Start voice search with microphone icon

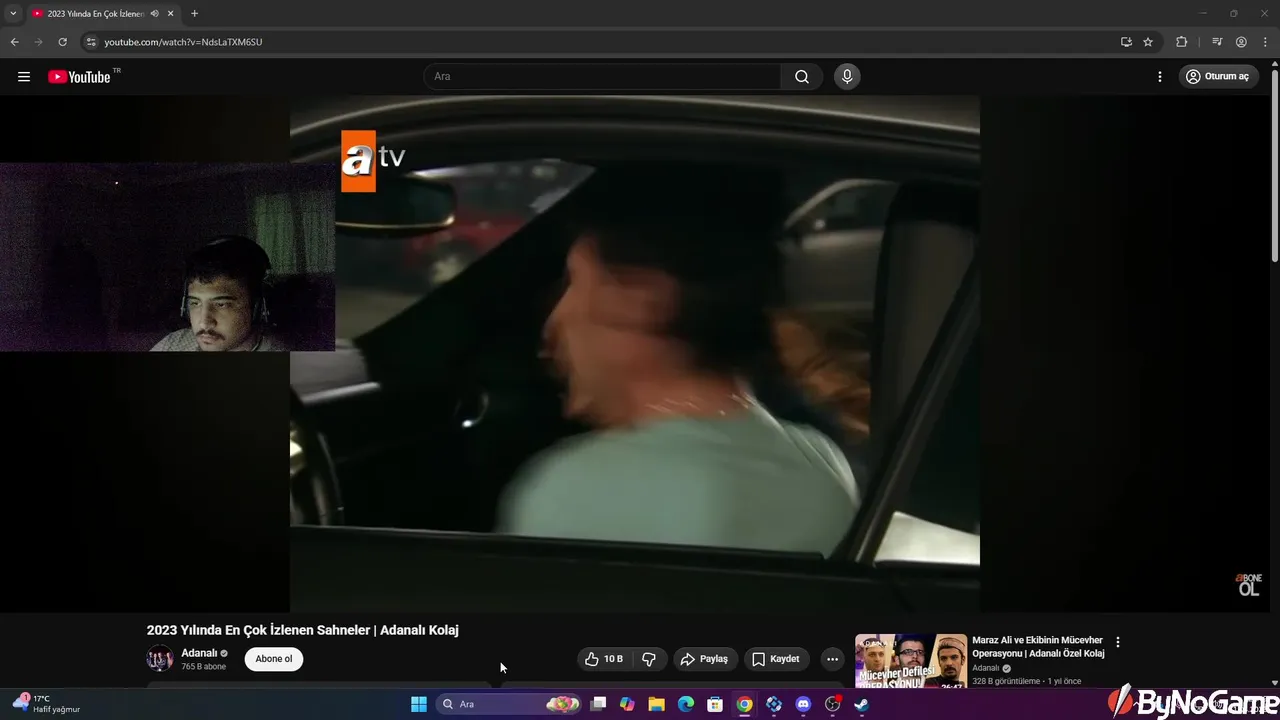(x=847, y=77)
